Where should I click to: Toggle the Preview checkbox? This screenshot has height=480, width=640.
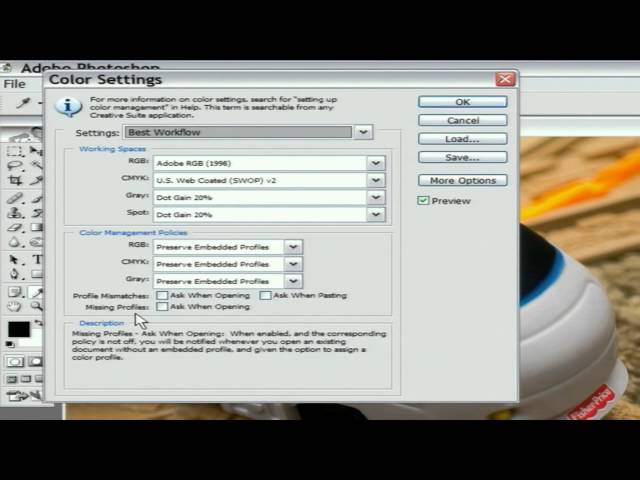pos(423,201)
